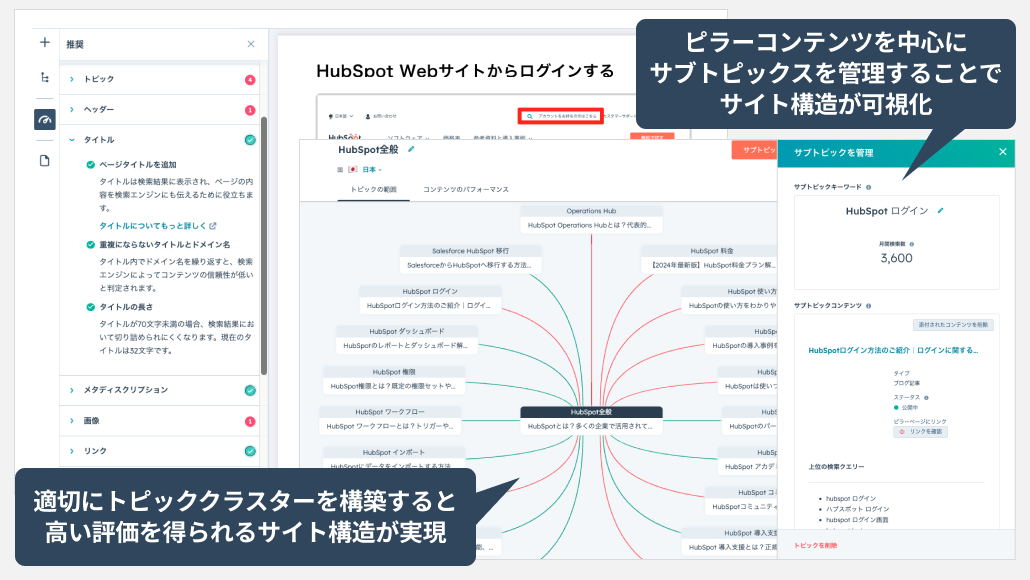Screen dimensions: 1030x580
Task: Select the gauge optimization icon in sidebar
Action: (45, 120)
